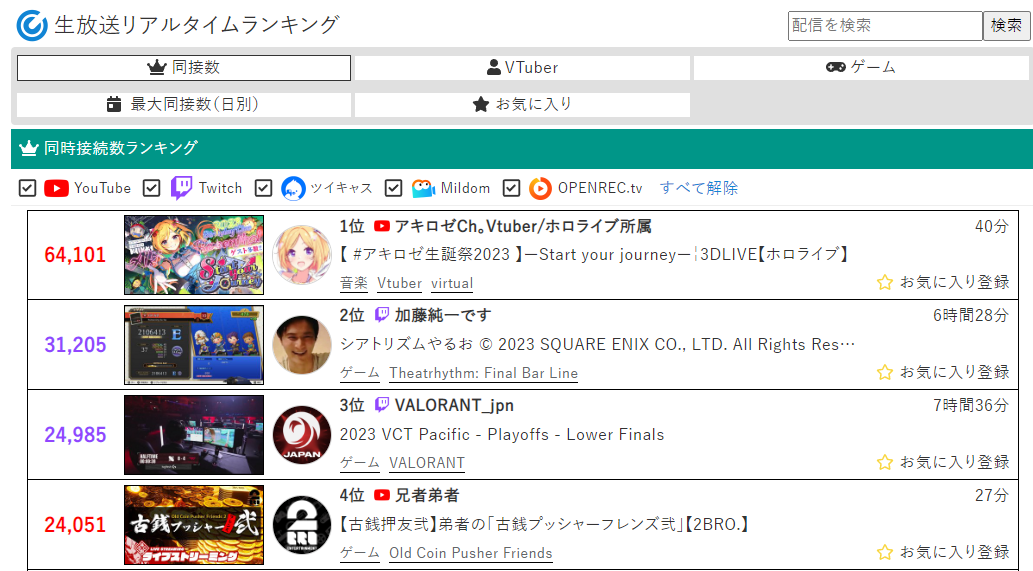The height and width of the screenshot is (571, 1033).
Task: Toggle the Mildom filter checkbox
Action: [393, 188]
